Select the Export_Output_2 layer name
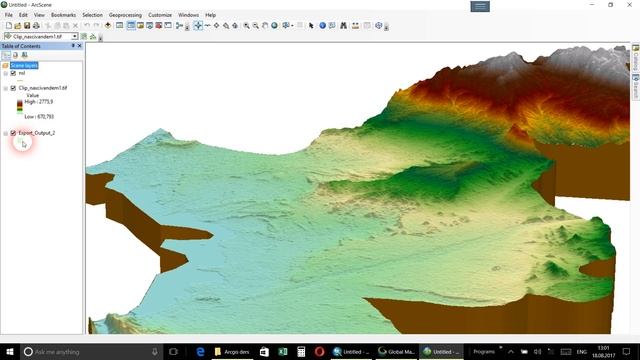Screen dimensions: 640x360 point(37,133)
